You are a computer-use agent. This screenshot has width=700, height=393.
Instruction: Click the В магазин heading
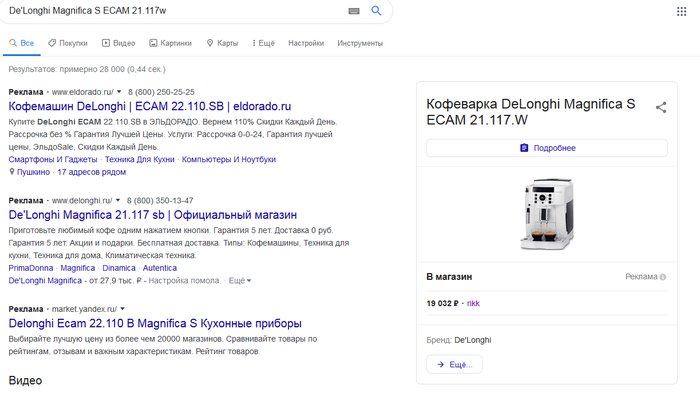449,277
